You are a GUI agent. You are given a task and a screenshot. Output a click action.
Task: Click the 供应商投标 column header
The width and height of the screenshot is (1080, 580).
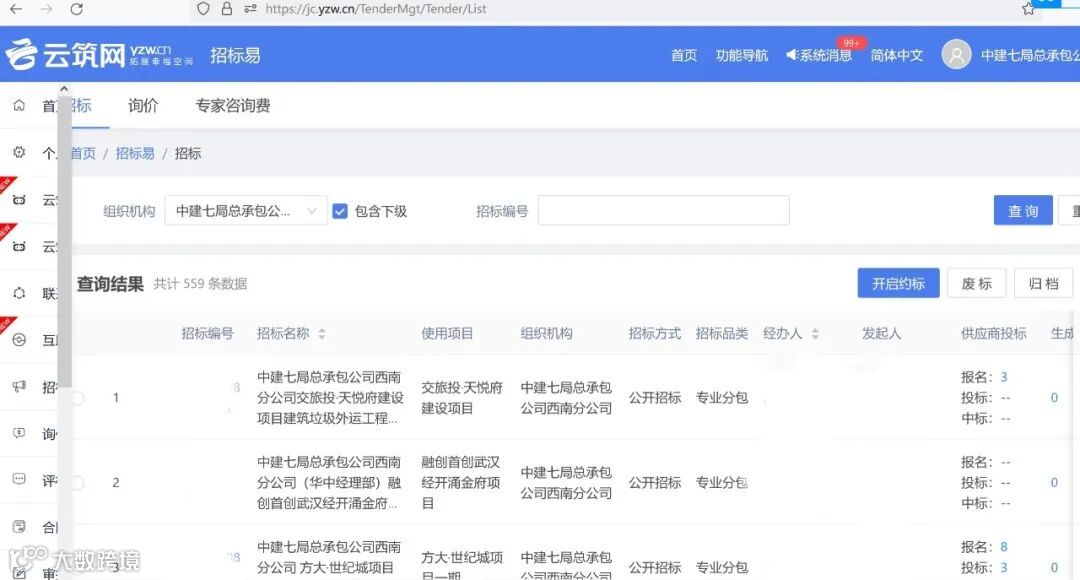point(993,333)
